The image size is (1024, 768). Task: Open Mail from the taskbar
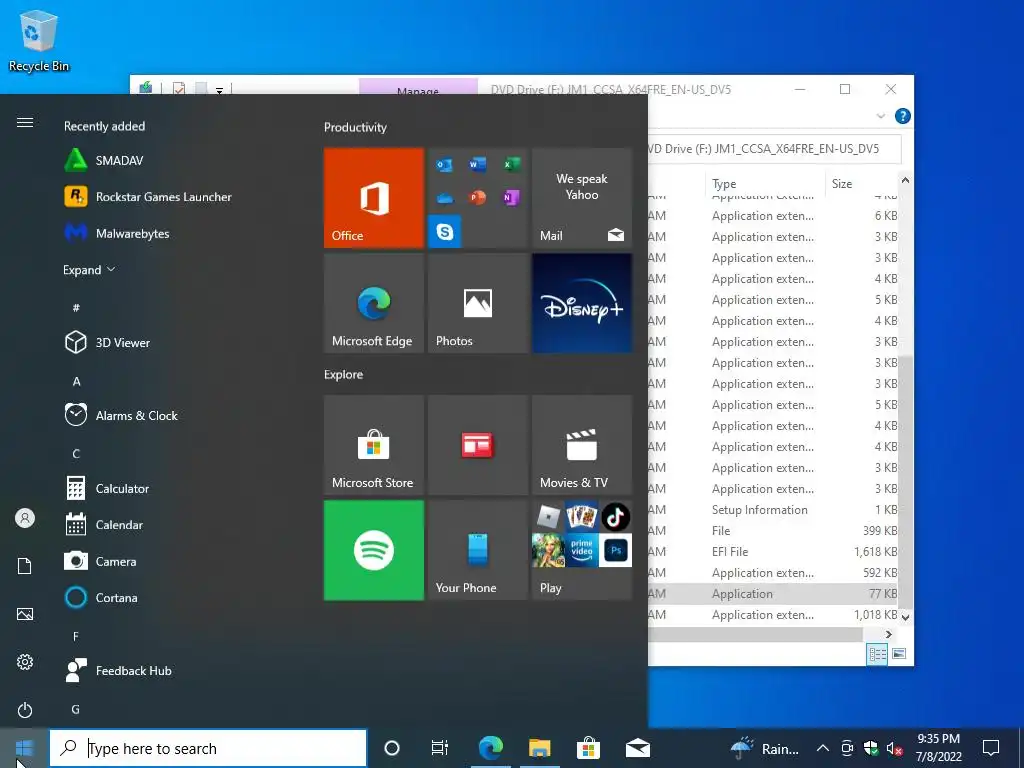pyautogui.click(x=637, y=748)
